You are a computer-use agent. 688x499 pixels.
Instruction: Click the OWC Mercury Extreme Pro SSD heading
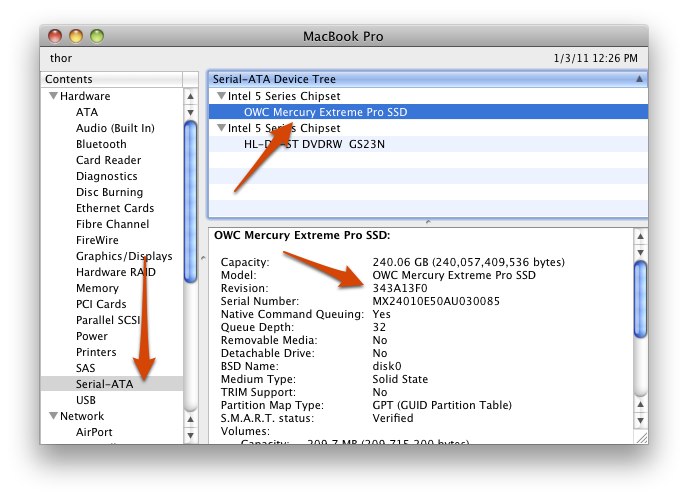click(302, 235)
